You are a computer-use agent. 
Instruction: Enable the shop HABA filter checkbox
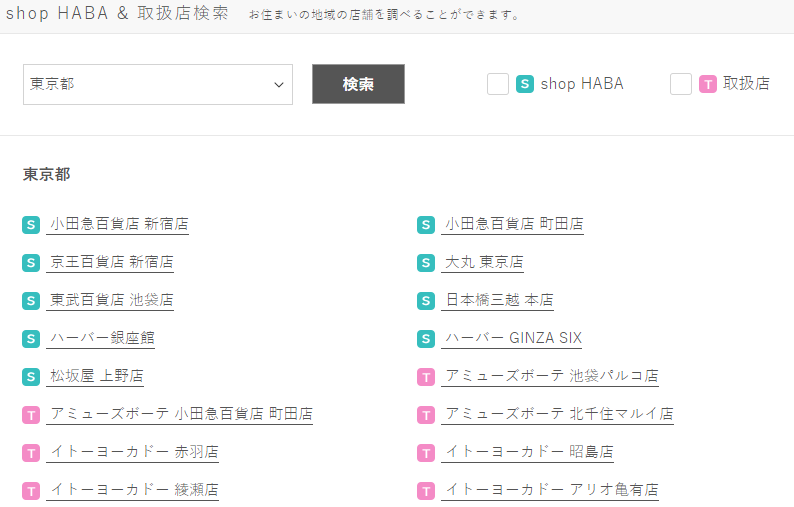(498, 84)
